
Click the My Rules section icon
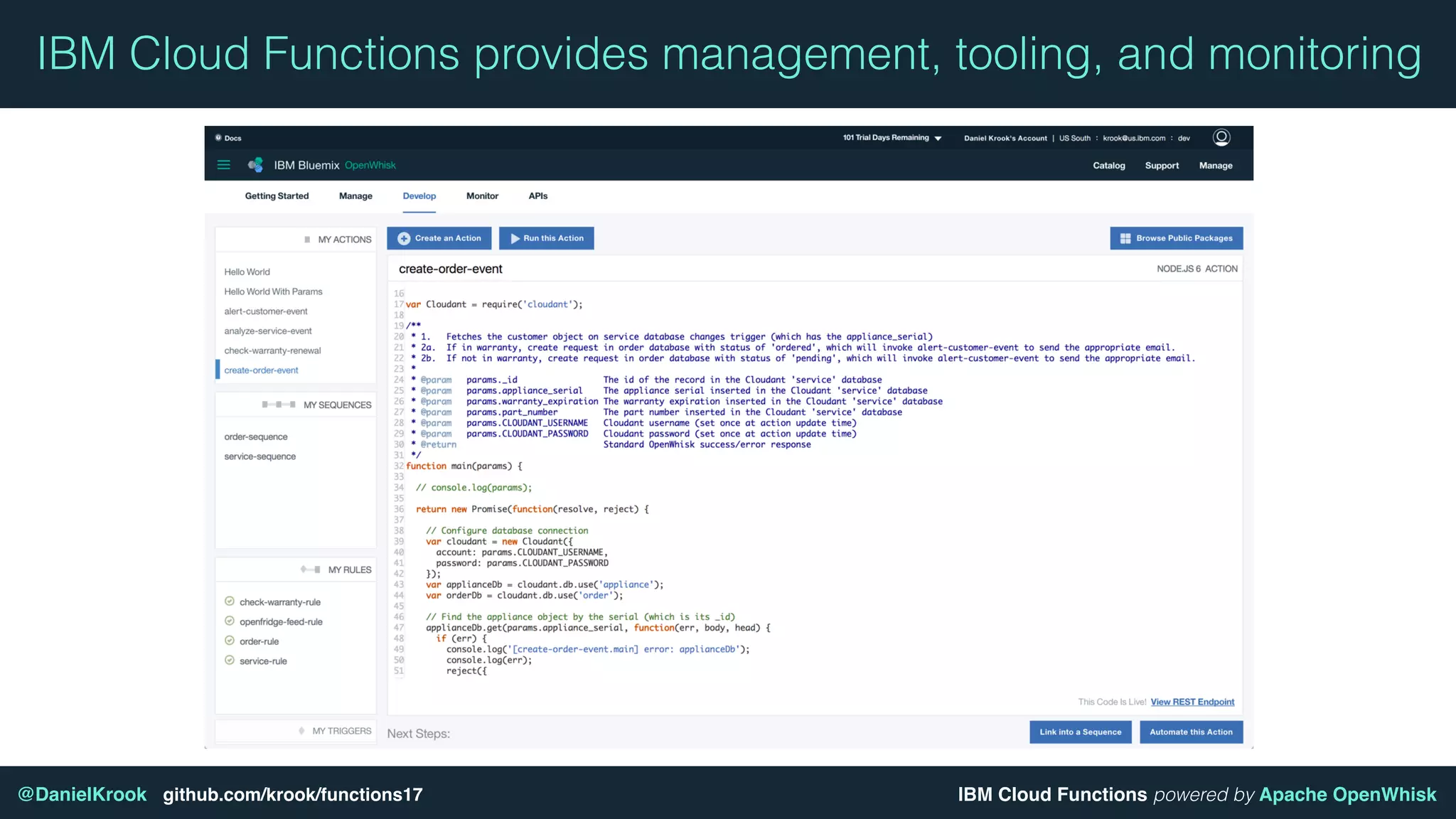pyautogui.click(x=310, y=569)
